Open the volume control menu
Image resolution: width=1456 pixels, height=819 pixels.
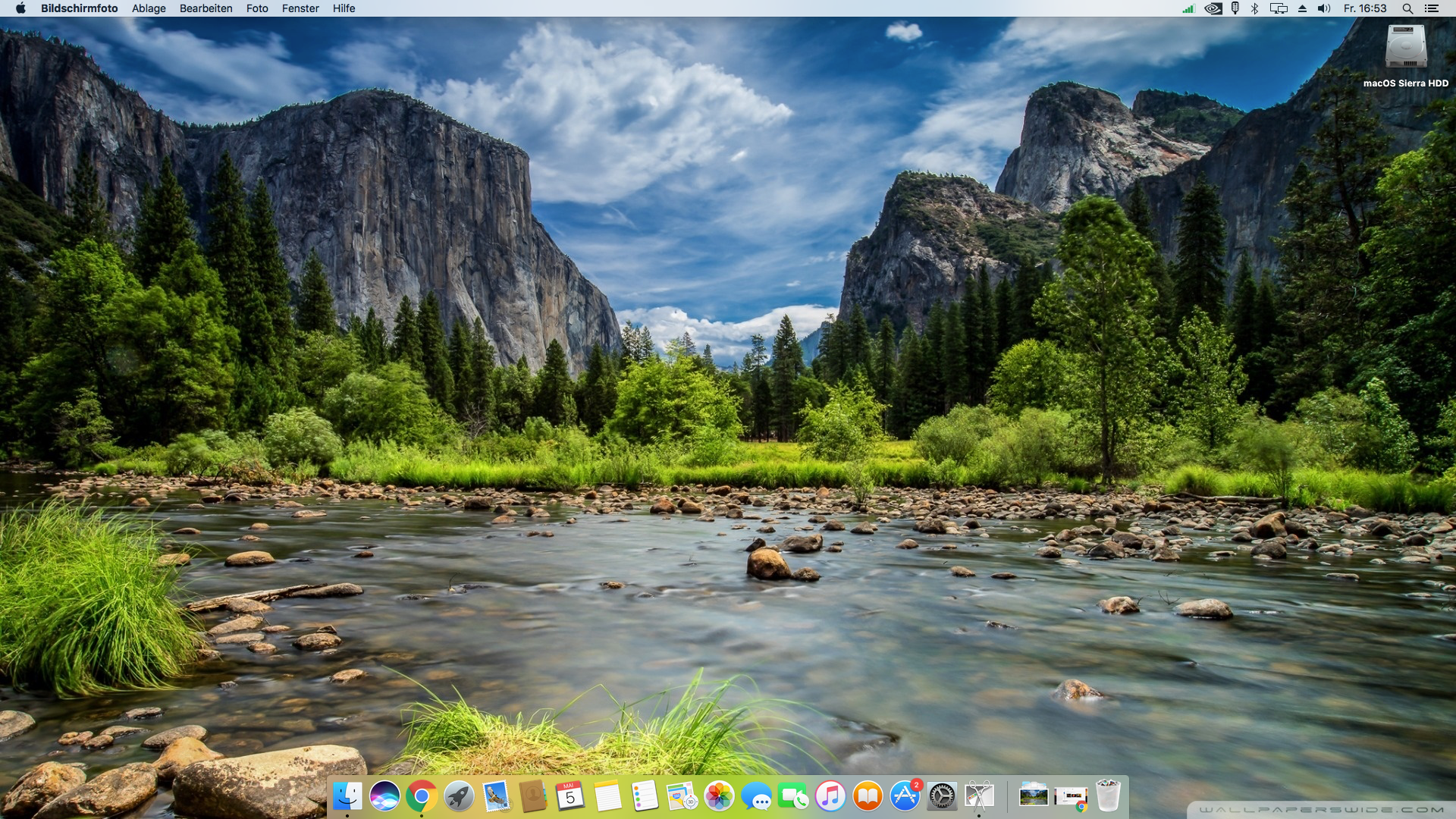coord(1324,8)
